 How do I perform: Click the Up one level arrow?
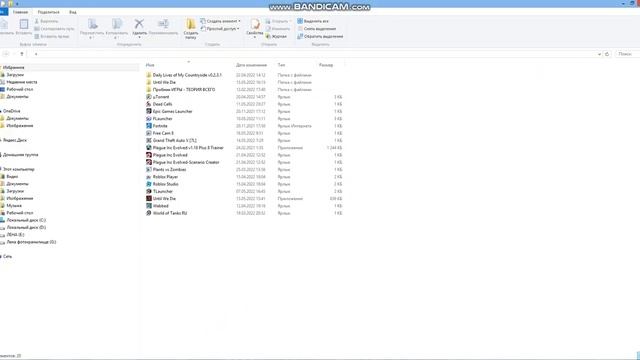tap(22, 54)
